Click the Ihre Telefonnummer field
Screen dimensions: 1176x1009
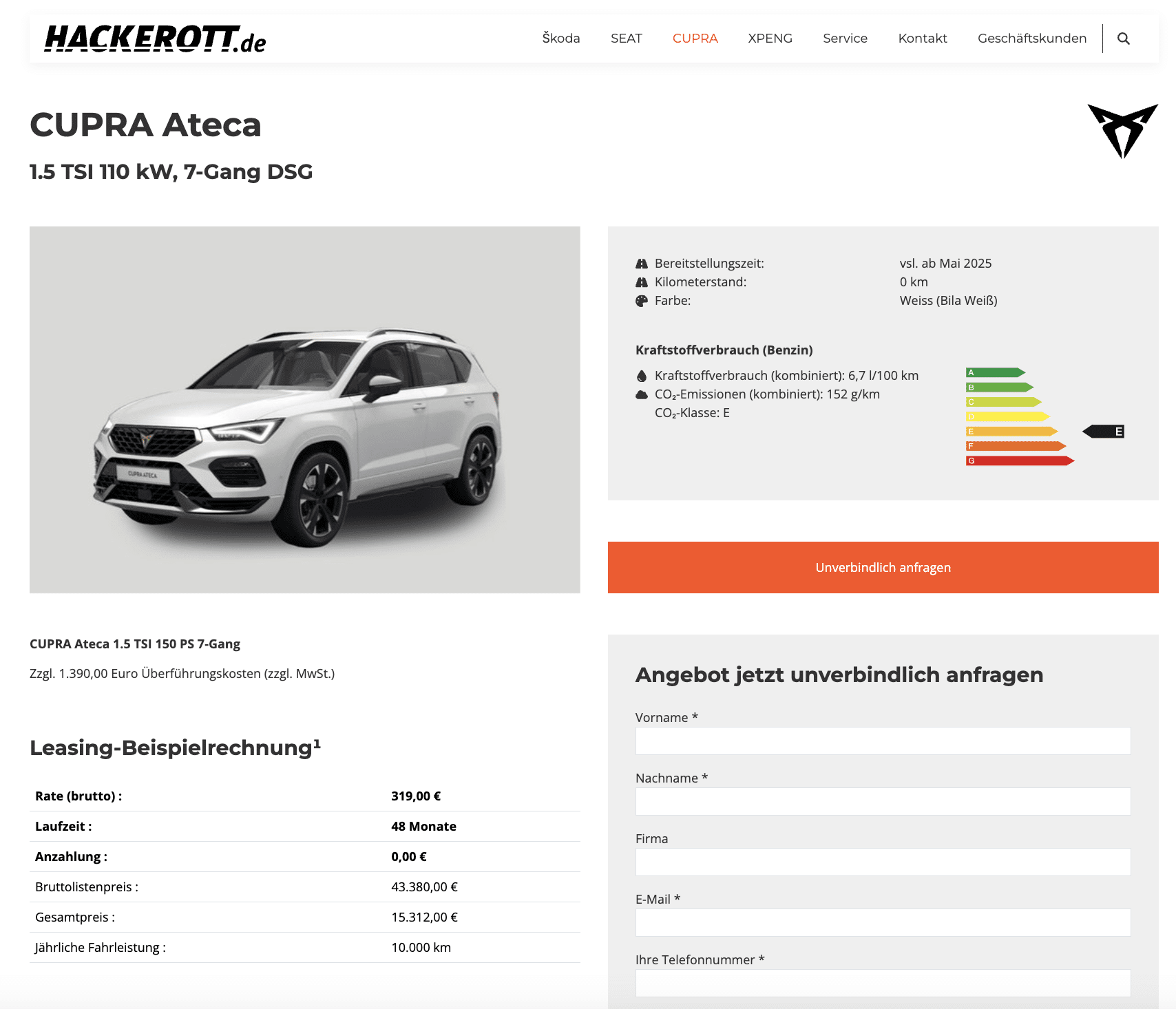[883, 983]
